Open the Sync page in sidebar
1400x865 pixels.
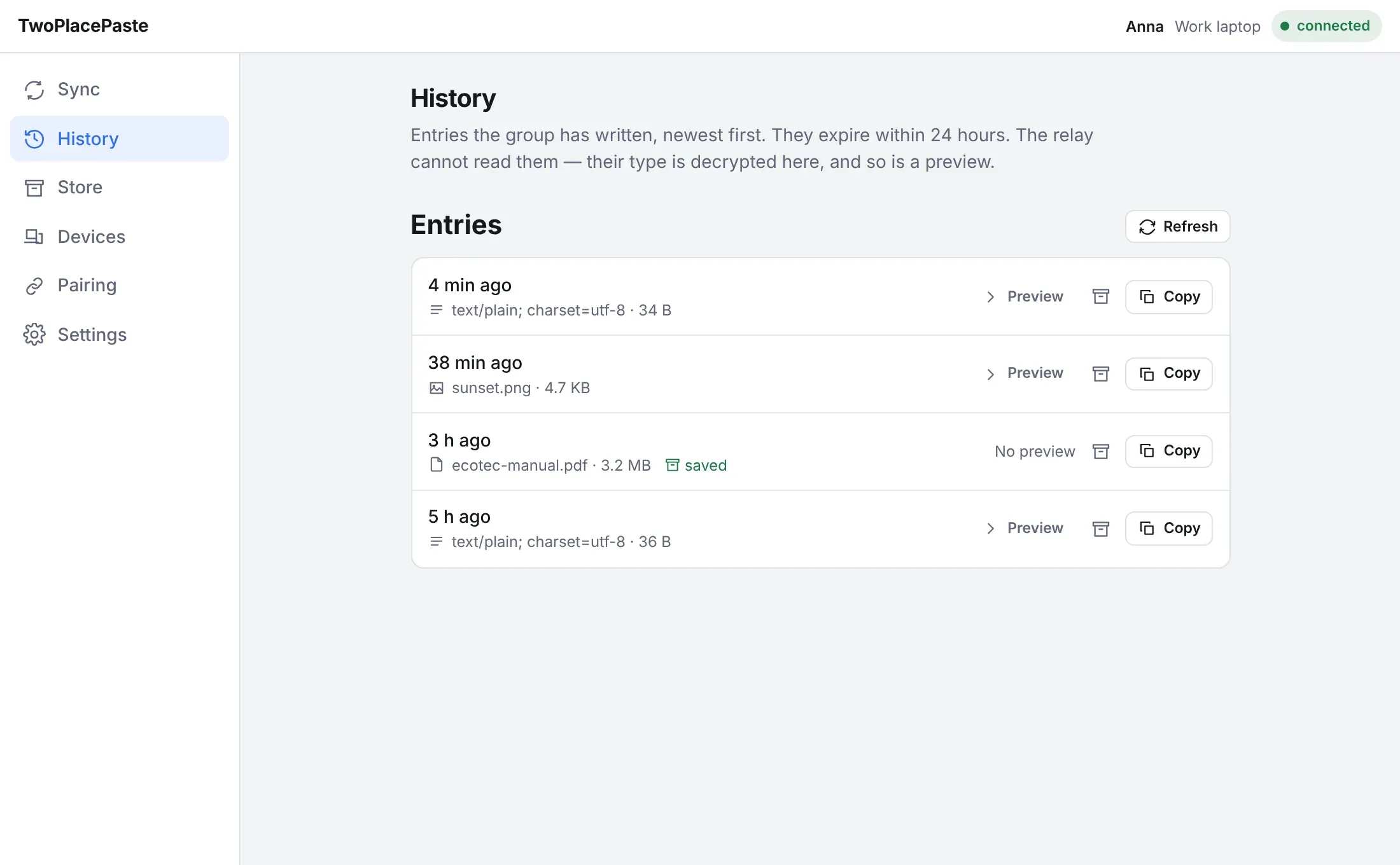pos(120,90)
